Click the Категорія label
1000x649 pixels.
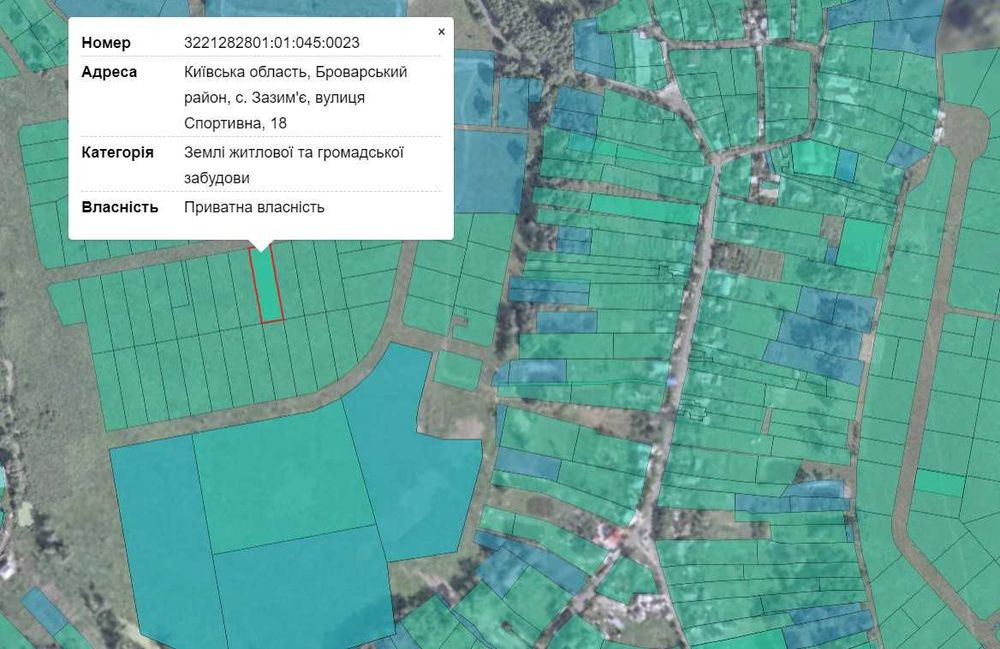[117, 152]
